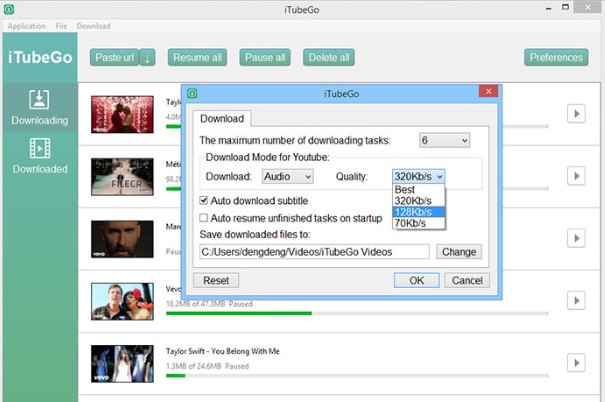Click Delete all button
This screenshot has height=402, width=605.
[x=329, y=57]
